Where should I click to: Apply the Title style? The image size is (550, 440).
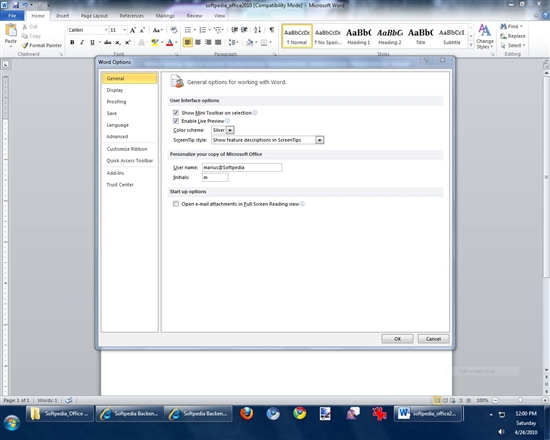coord(421,36)
